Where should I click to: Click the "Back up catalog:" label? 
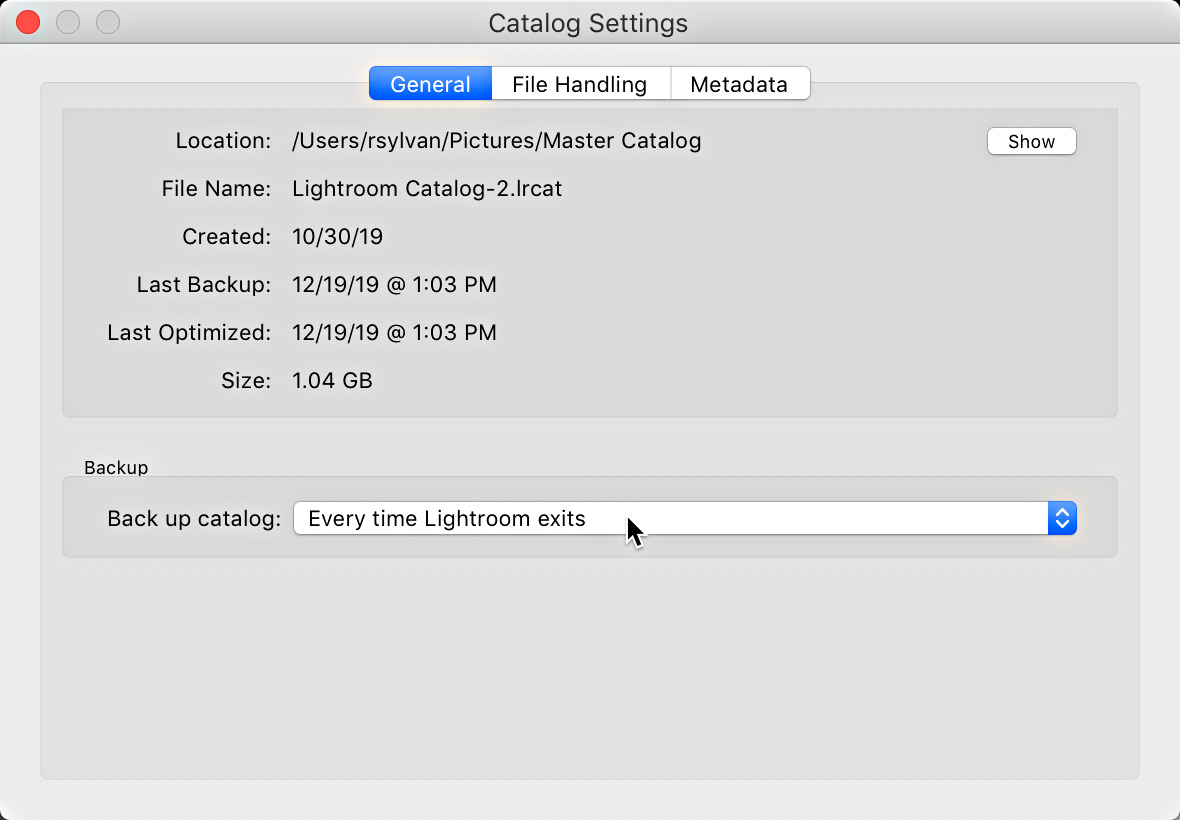194,519
